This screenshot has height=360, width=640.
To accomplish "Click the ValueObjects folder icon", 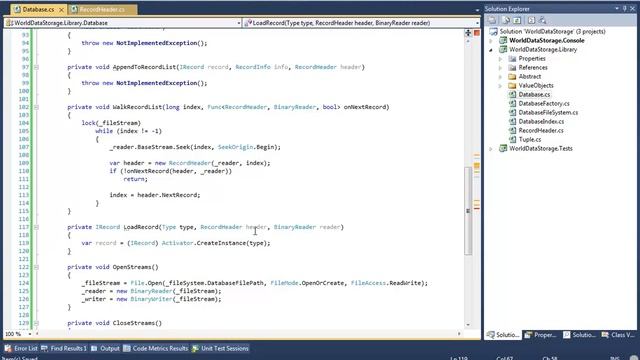I will (x=512, y=85).
